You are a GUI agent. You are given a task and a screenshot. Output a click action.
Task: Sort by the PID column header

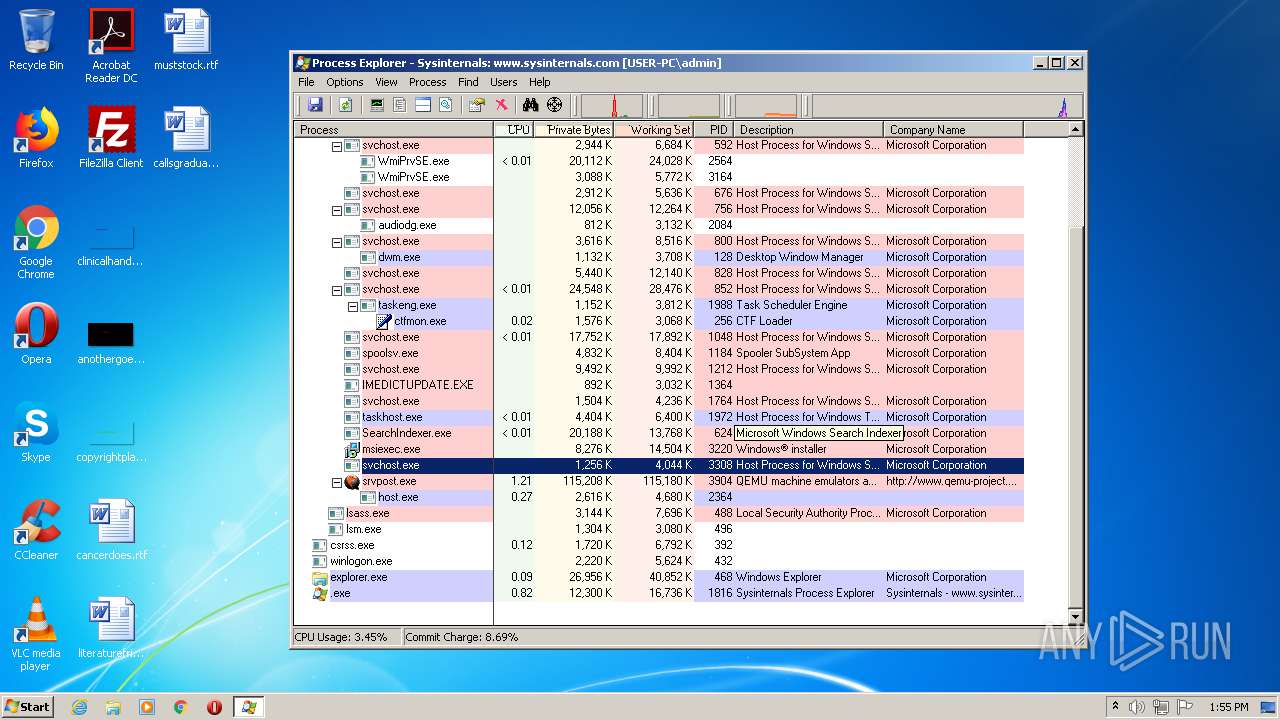[714, 129]
